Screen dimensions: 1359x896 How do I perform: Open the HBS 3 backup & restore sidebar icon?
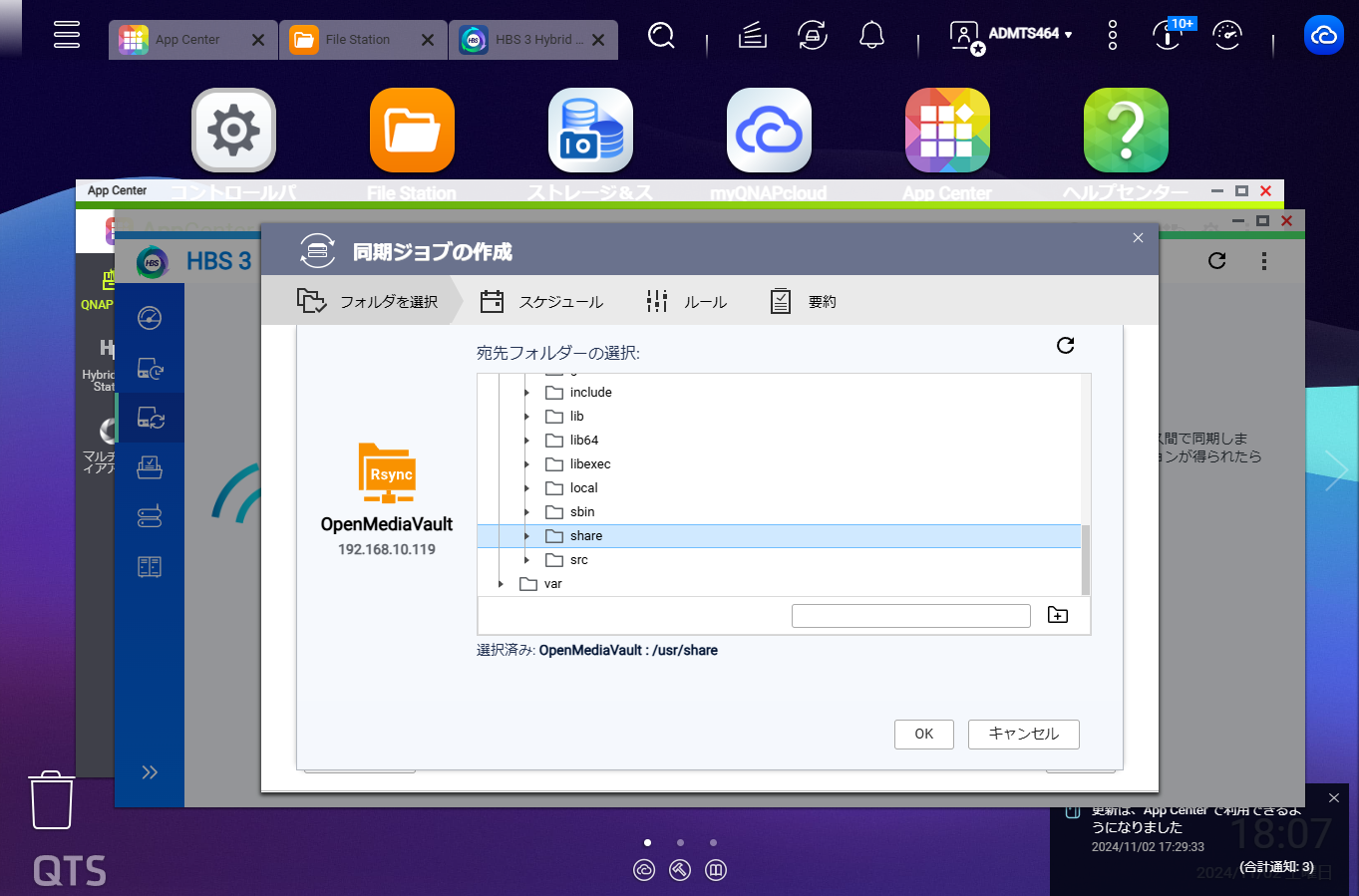point(150,369)
